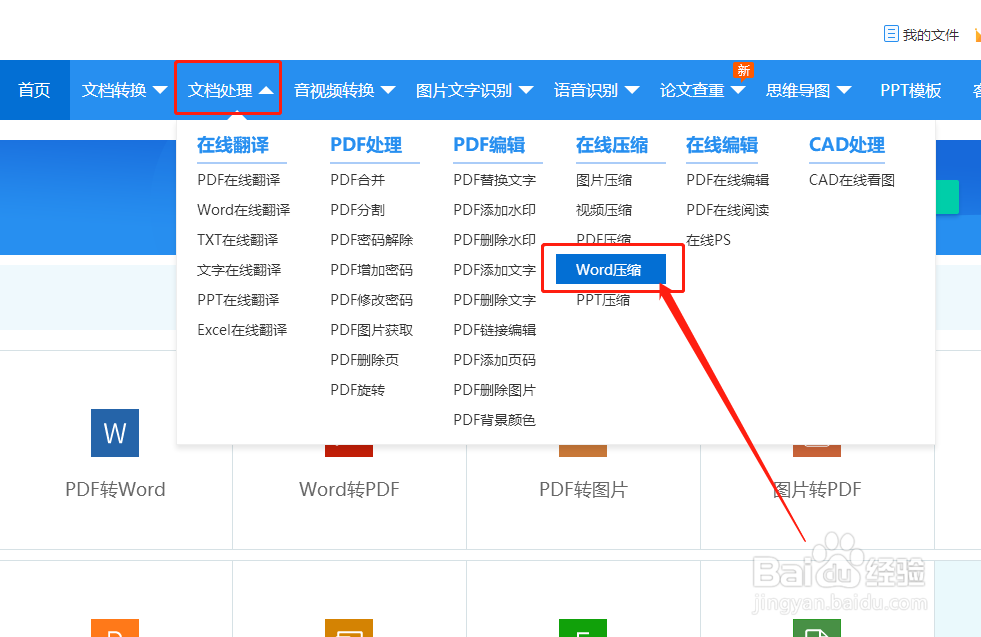This screenshot has height=637, width=981.
Task: Expand the 文档转换 dropdown
Action: point(122,89)
